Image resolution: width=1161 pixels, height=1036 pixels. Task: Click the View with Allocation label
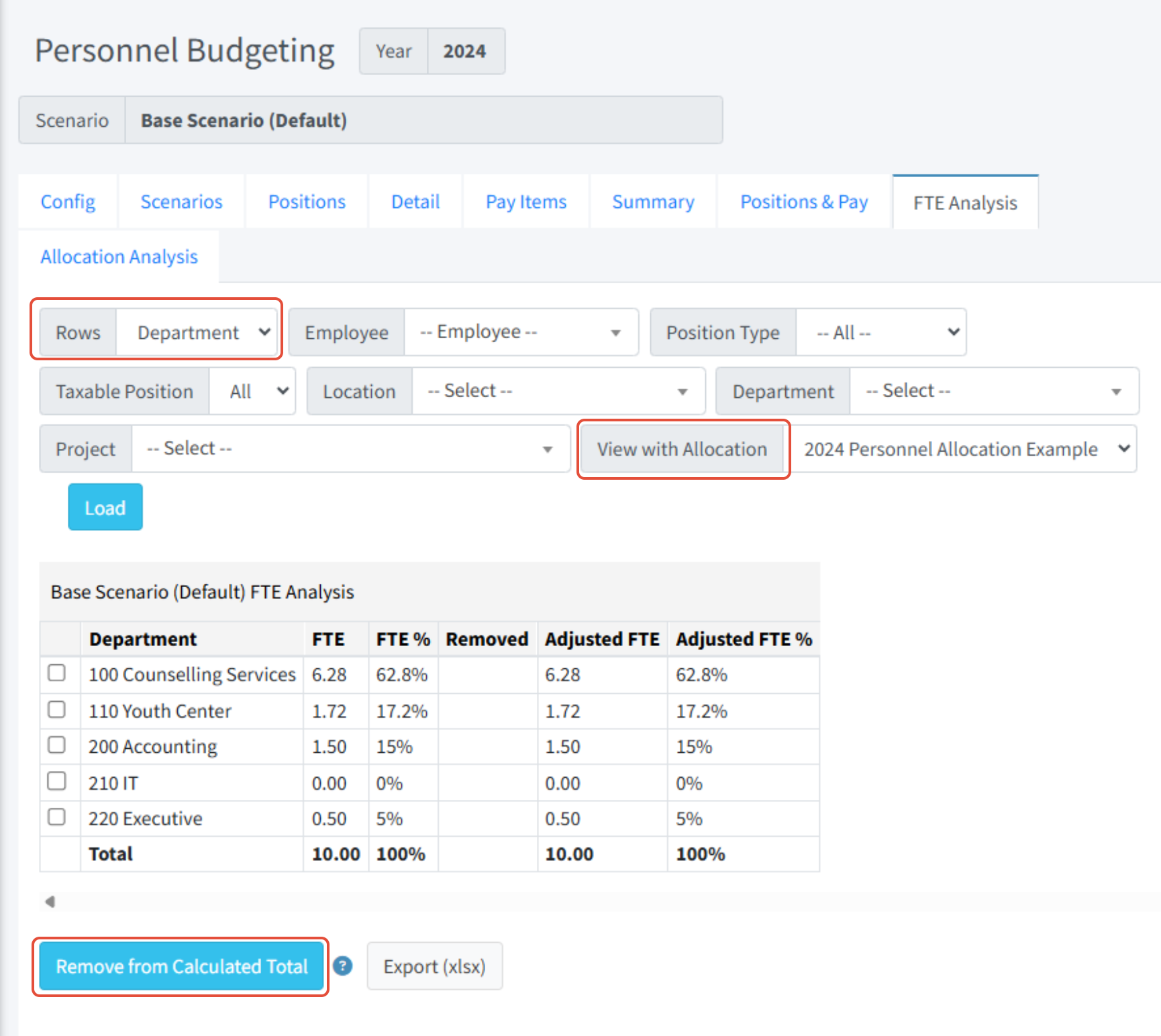[682, 449]
